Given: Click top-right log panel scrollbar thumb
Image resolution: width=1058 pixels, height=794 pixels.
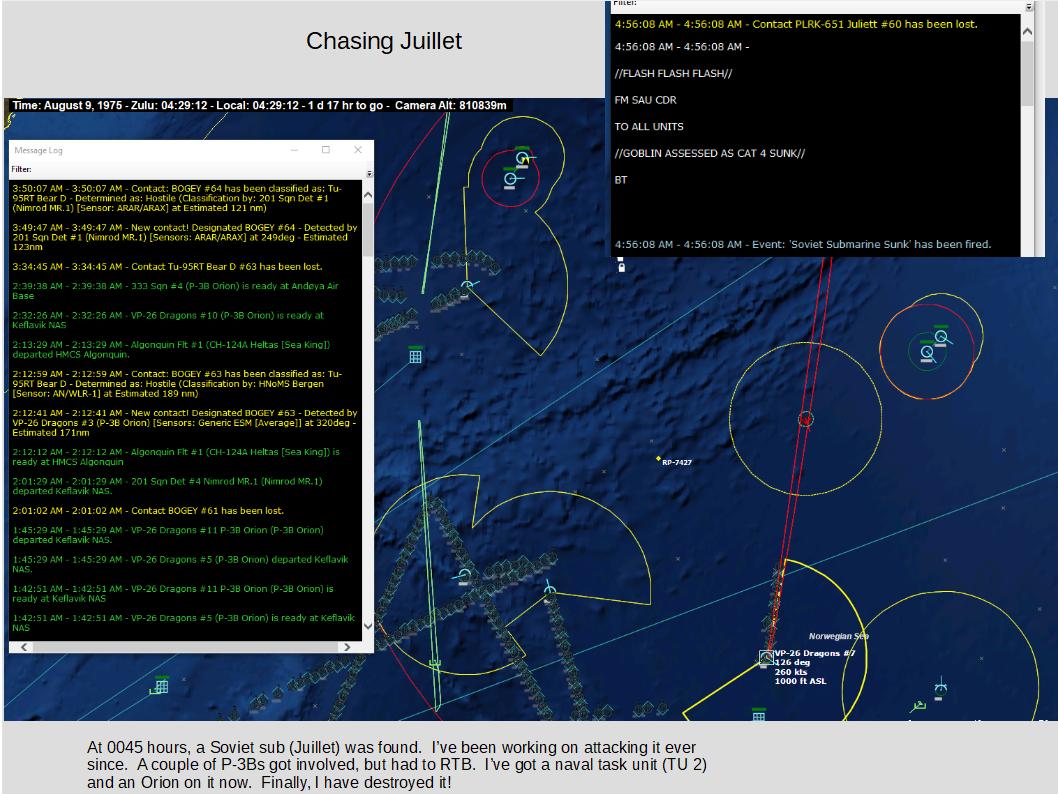Looking at the screenshot, I should pos(1027,73).
